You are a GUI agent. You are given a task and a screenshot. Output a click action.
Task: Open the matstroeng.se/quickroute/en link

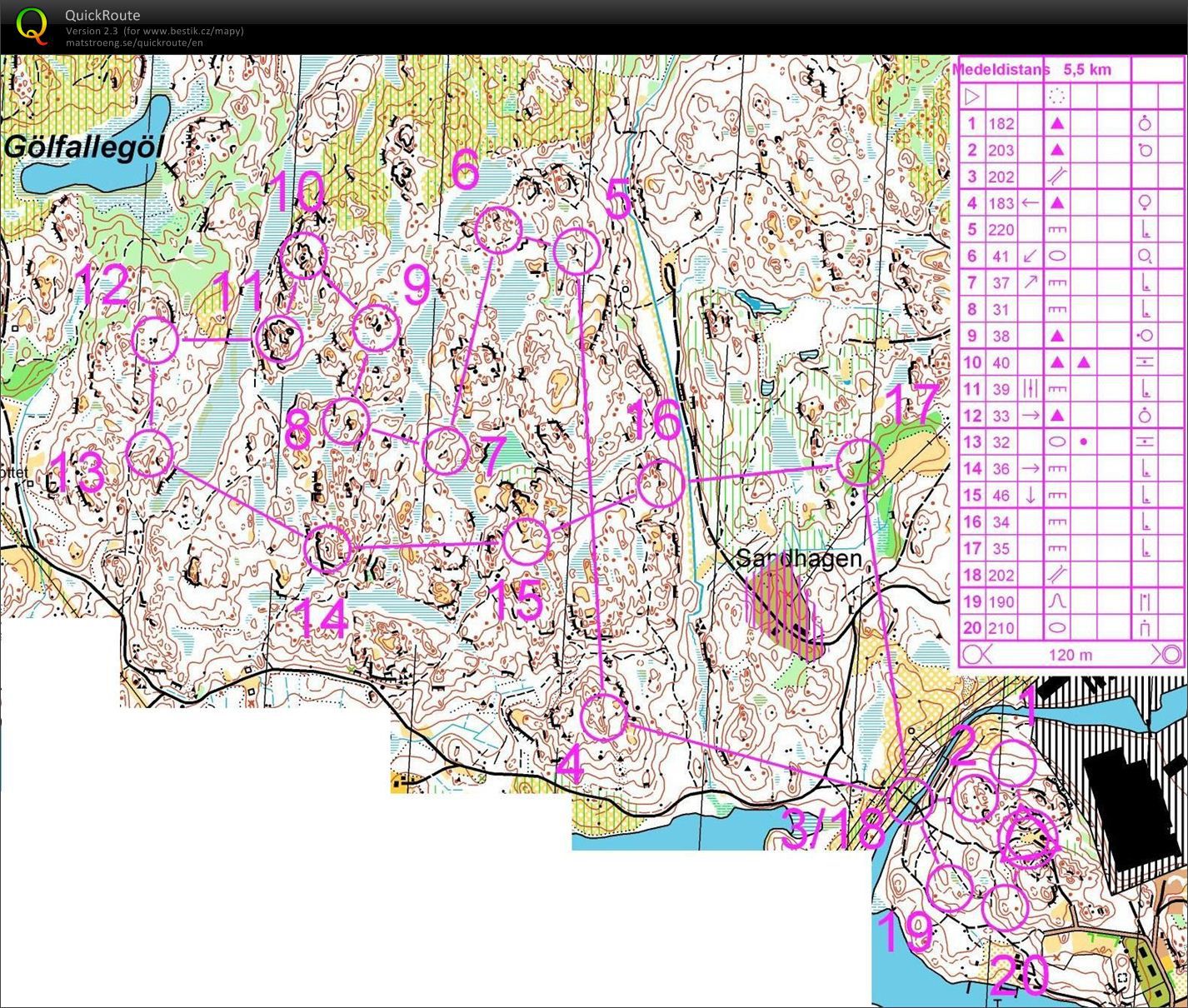point(134,42)
